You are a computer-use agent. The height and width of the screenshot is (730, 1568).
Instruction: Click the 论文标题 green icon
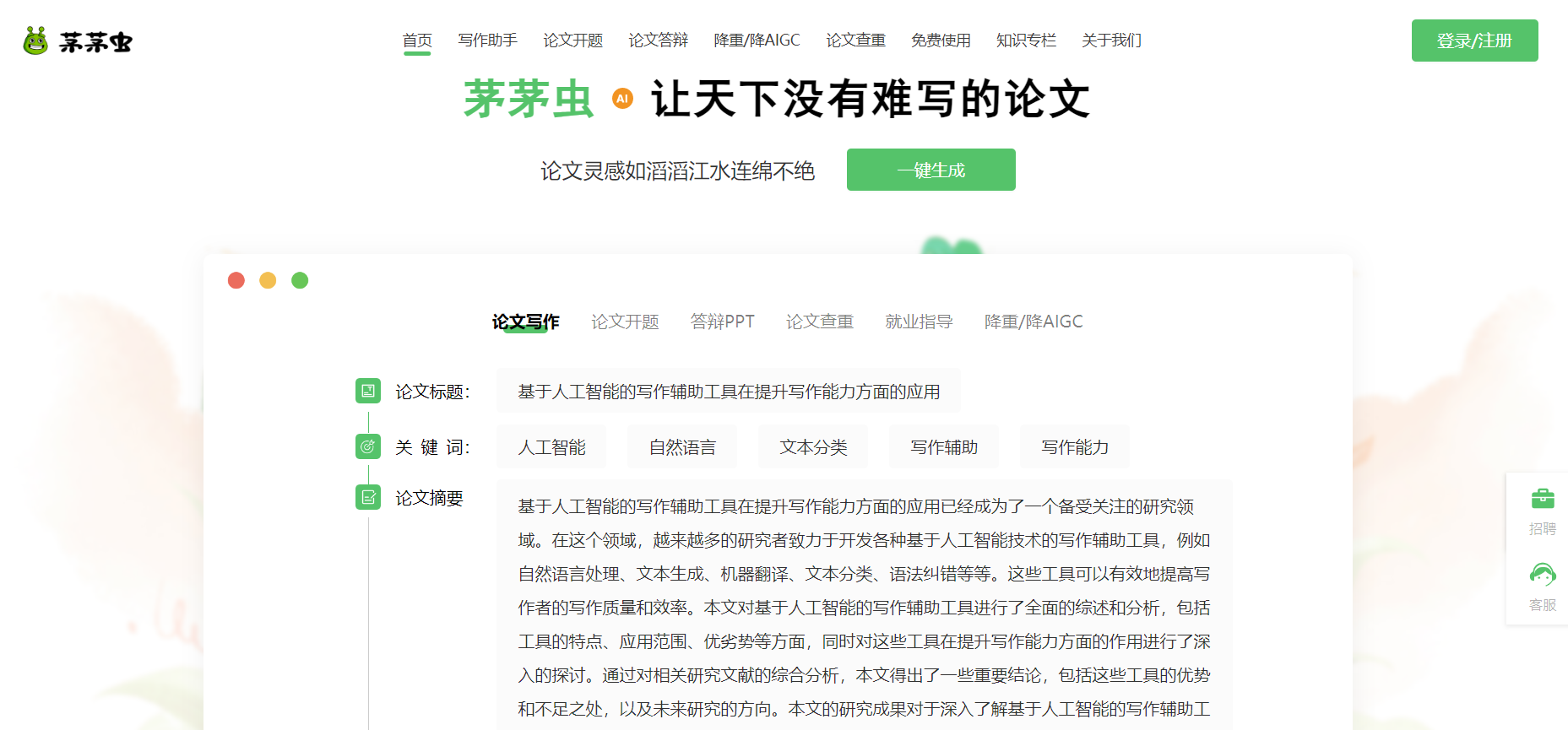[x=368, y=391]
